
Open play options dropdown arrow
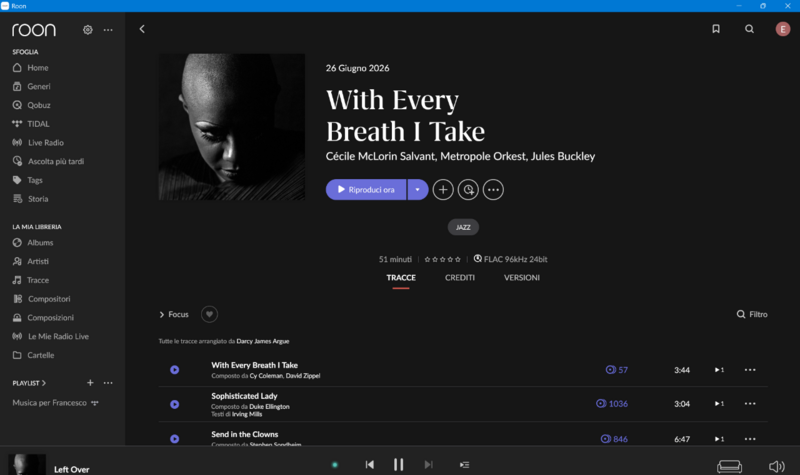(418, 189)
